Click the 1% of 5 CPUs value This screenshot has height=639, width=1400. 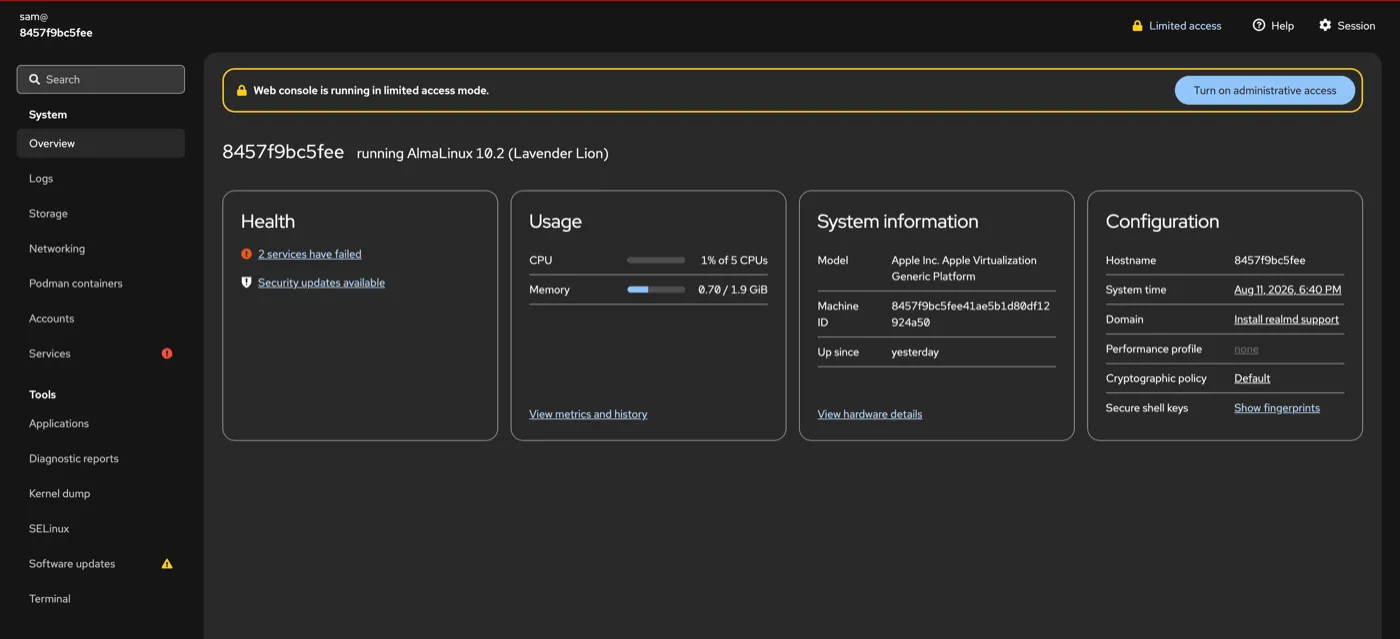pos(734,260)
